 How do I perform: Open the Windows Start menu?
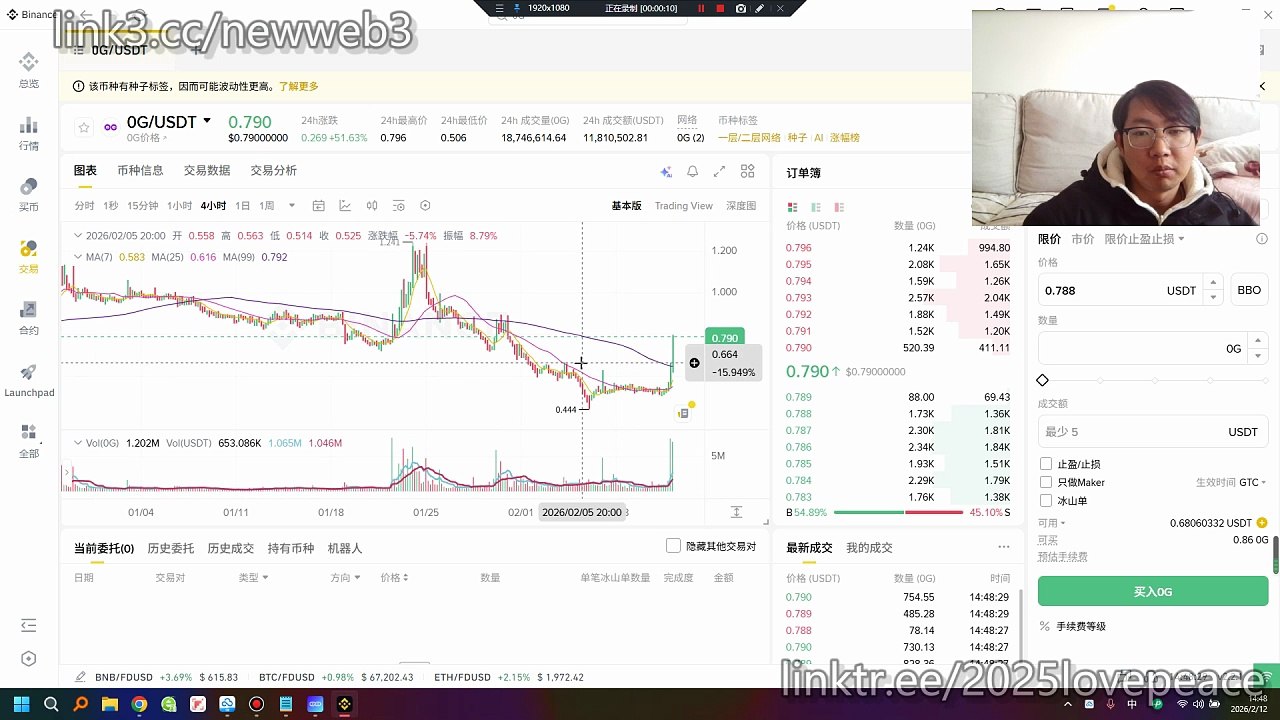21,704
